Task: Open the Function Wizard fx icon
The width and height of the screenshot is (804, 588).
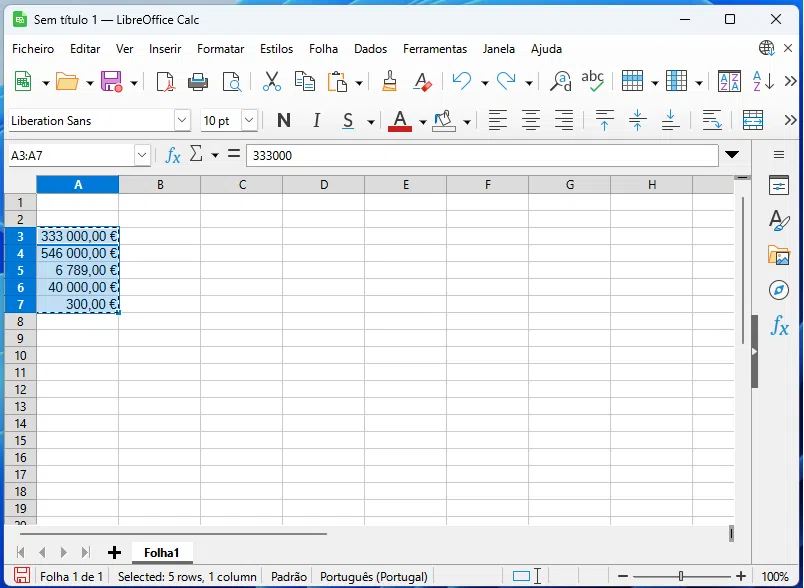Action: [x=172, y=155]
